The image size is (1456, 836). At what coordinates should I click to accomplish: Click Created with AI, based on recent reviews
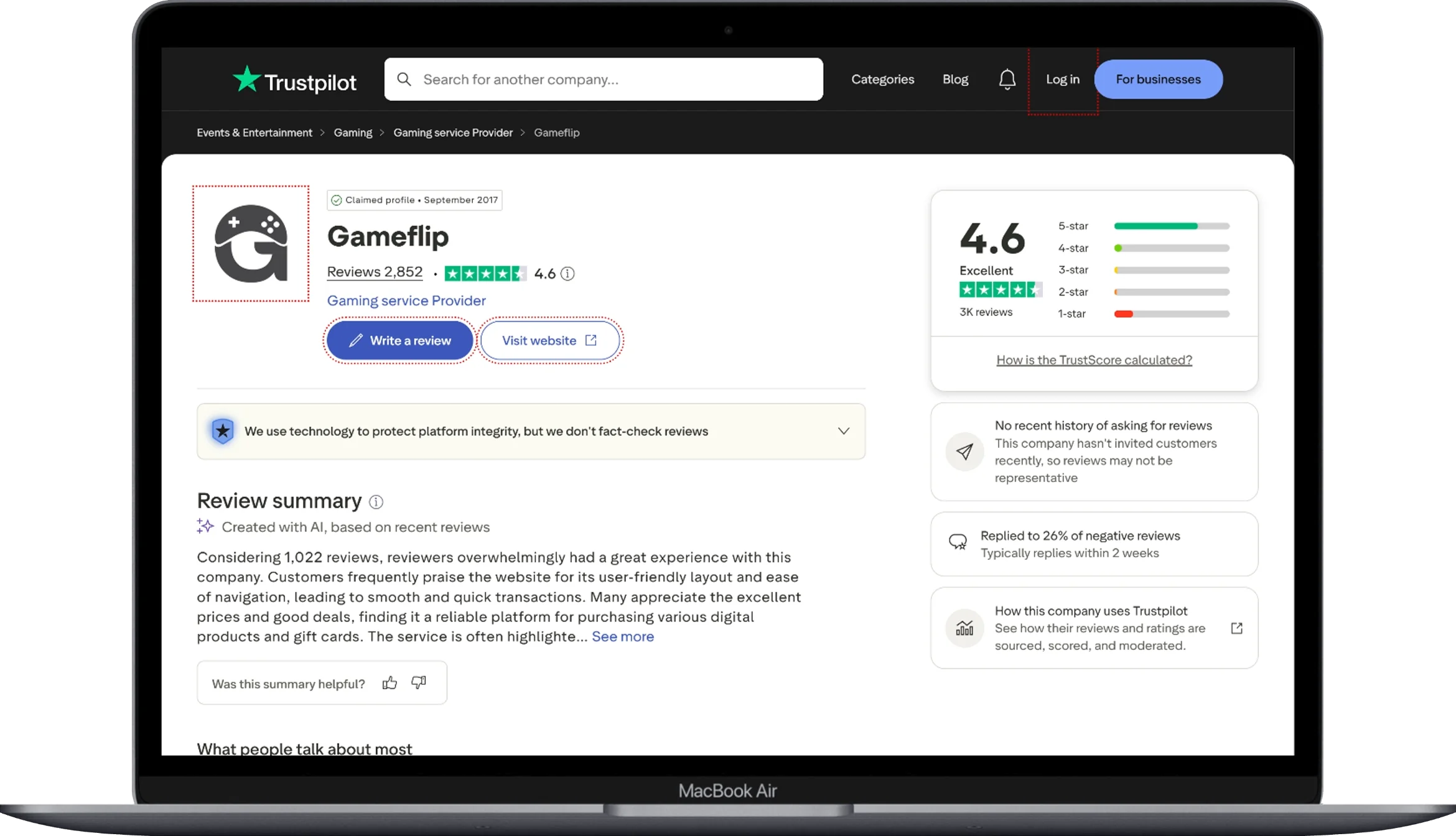(x=356, y=527)
